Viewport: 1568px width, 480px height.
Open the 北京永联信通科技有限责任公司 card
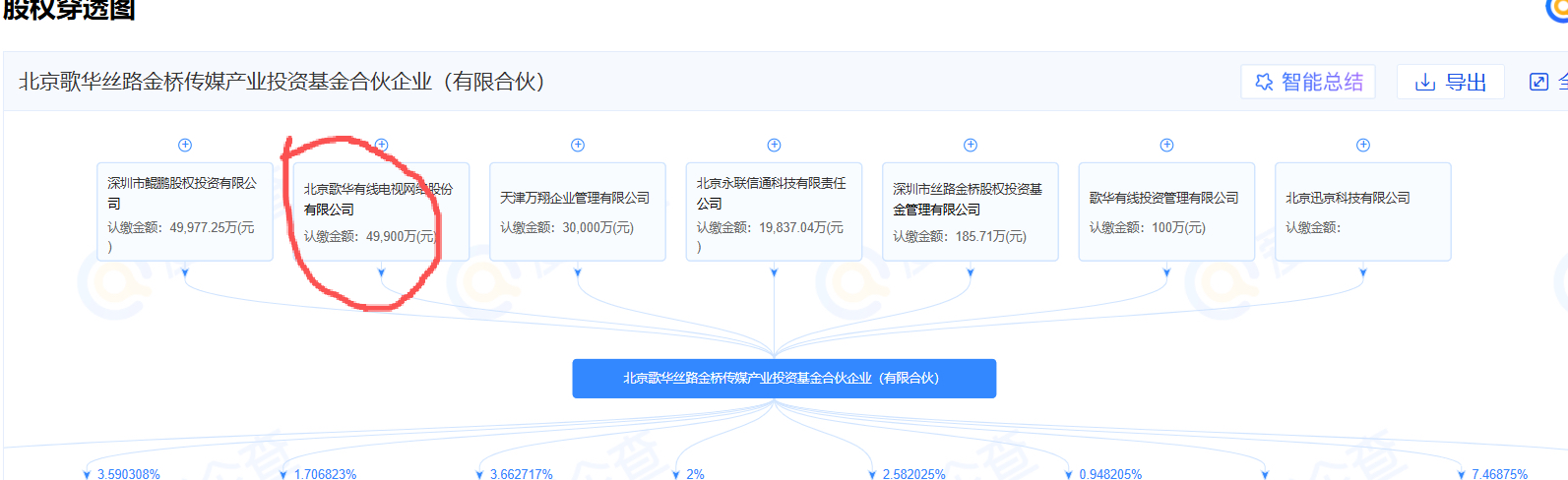click(x=774, y=211)
